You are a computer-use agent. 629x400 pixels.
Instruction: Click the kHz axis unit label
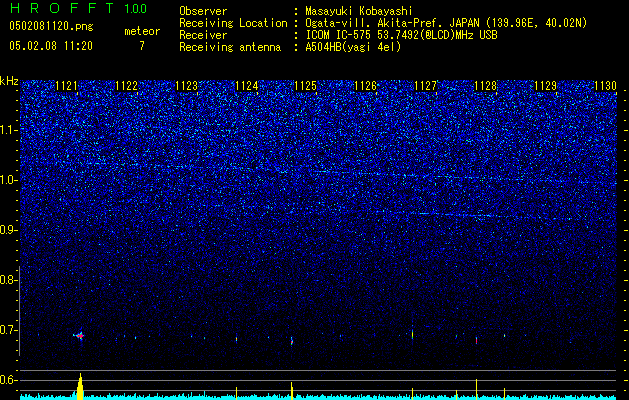[x=9, y=81]
